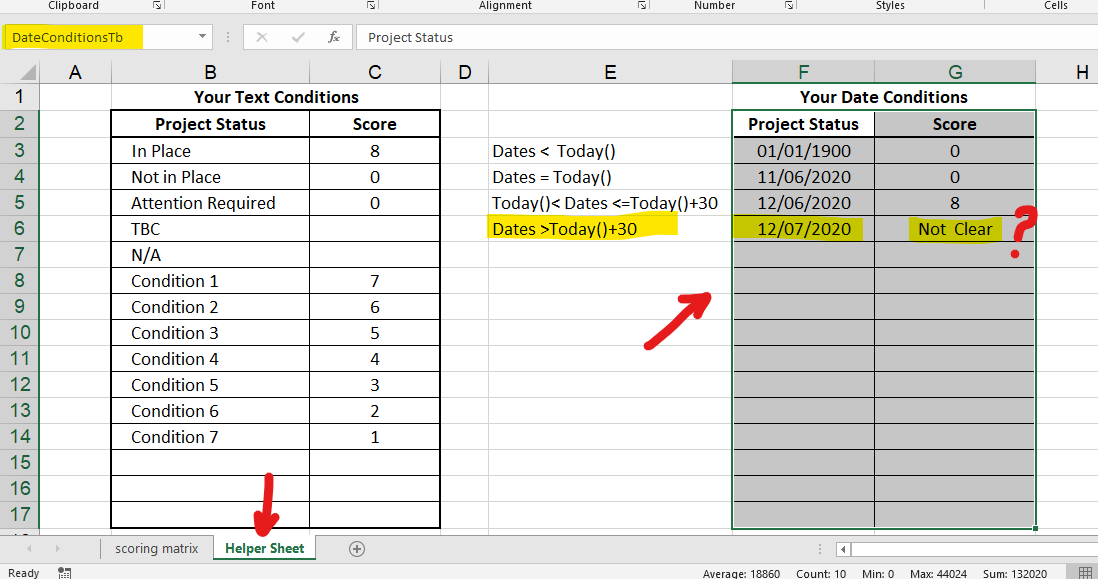
Task: Click the Enter checkmark formula bar icon
Action: pos(298,37)
